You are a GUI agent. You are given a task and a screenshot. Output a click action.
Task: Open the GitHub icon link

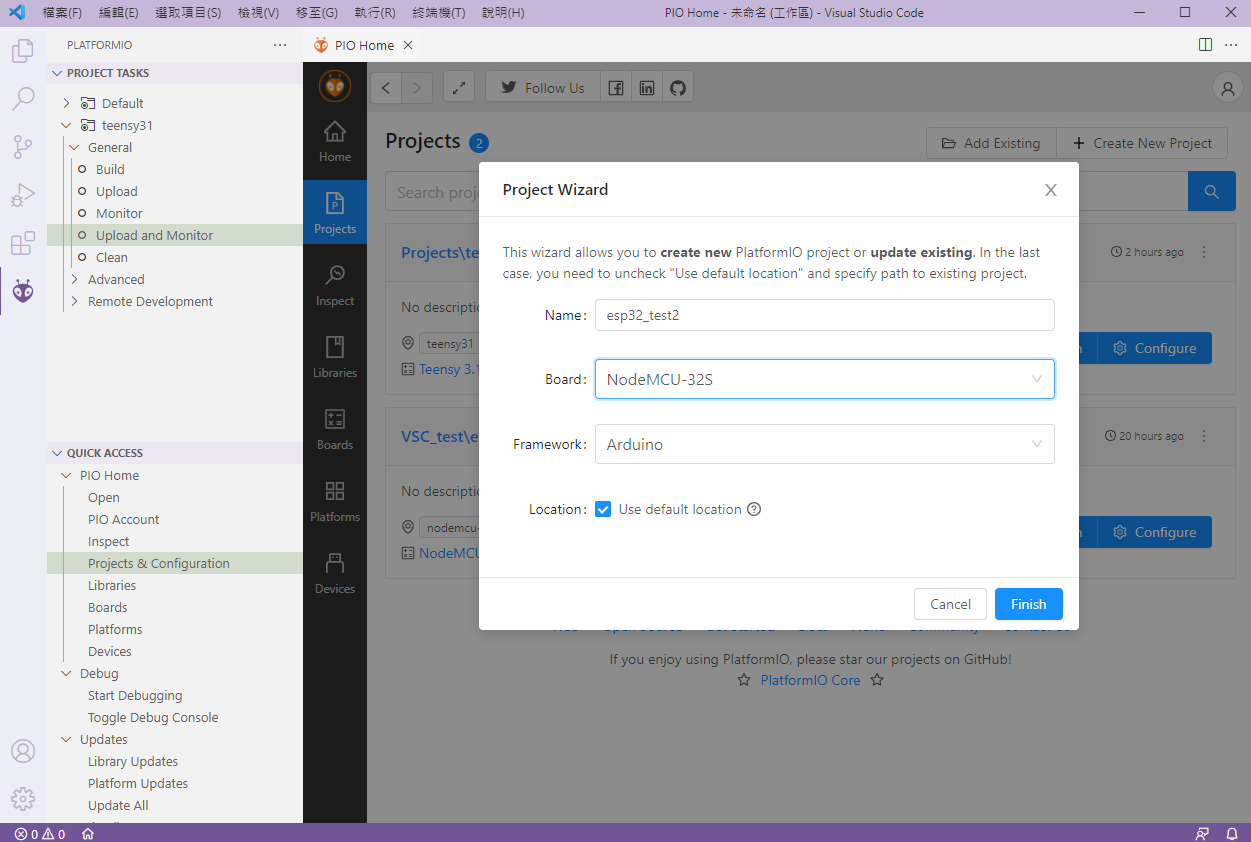click(x=678, y=88)
